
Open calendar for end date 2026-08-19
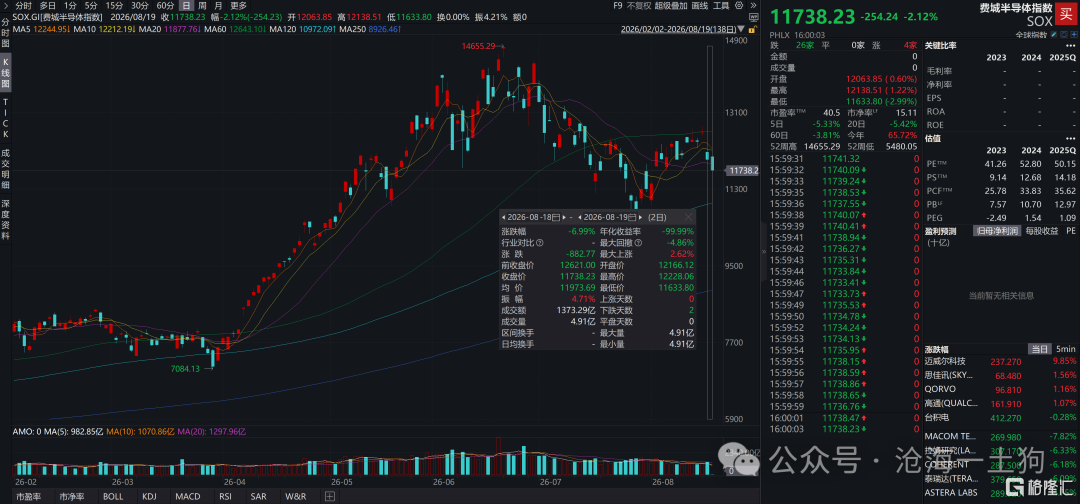tap(632, 217)
